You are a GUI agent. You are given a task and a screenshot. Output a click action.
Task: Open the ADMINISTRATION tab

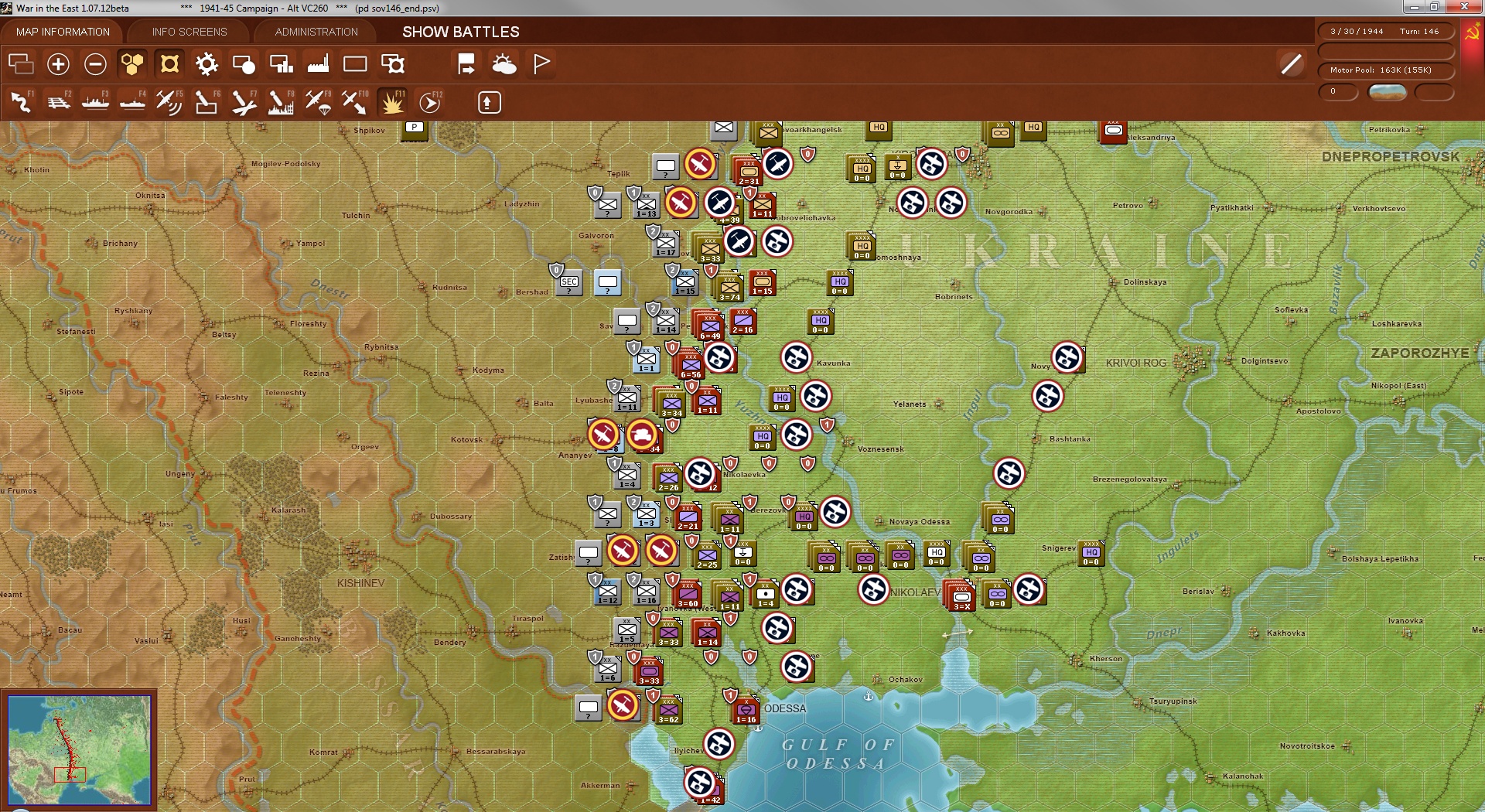pyautogui.click(x=316, y=32)
